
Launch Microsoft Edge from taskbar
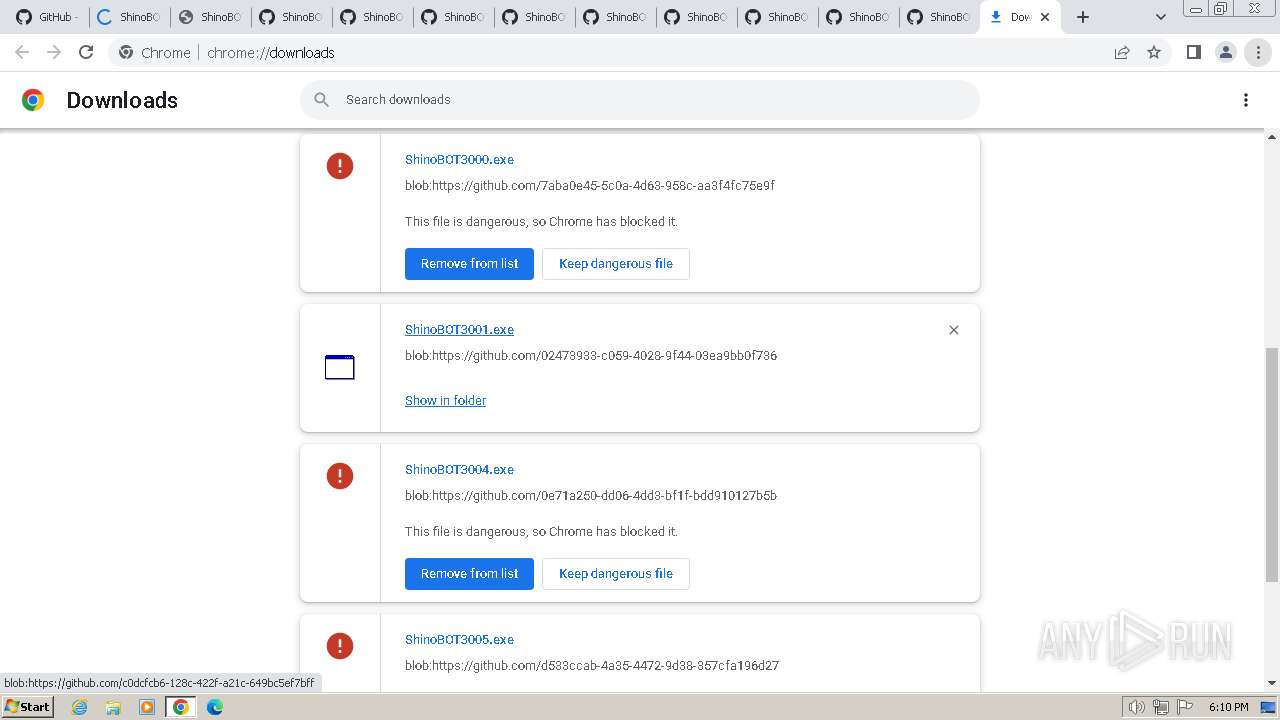[215, 707]
